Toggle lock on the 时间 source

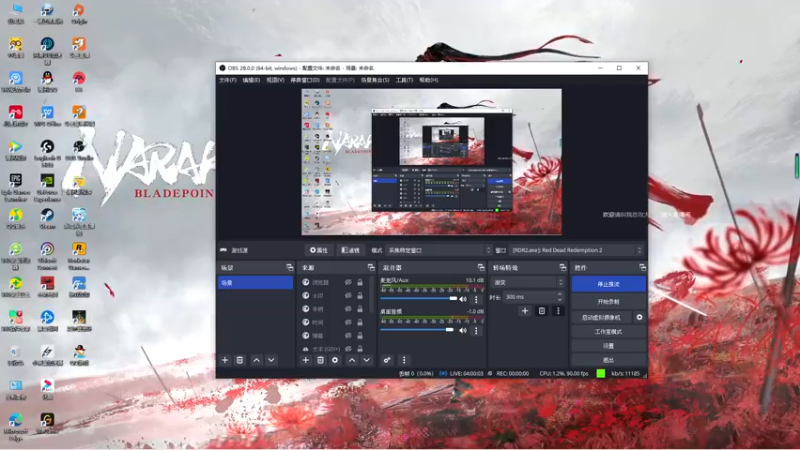tap(360, 322)
